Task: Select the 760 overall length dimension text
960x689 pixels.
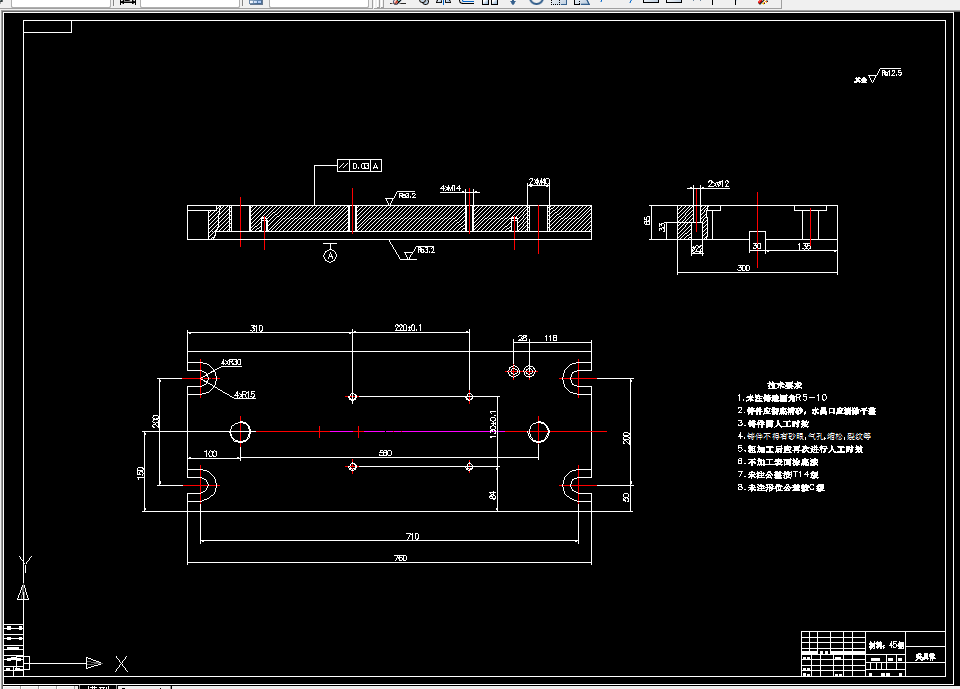Action: (400, 558)
